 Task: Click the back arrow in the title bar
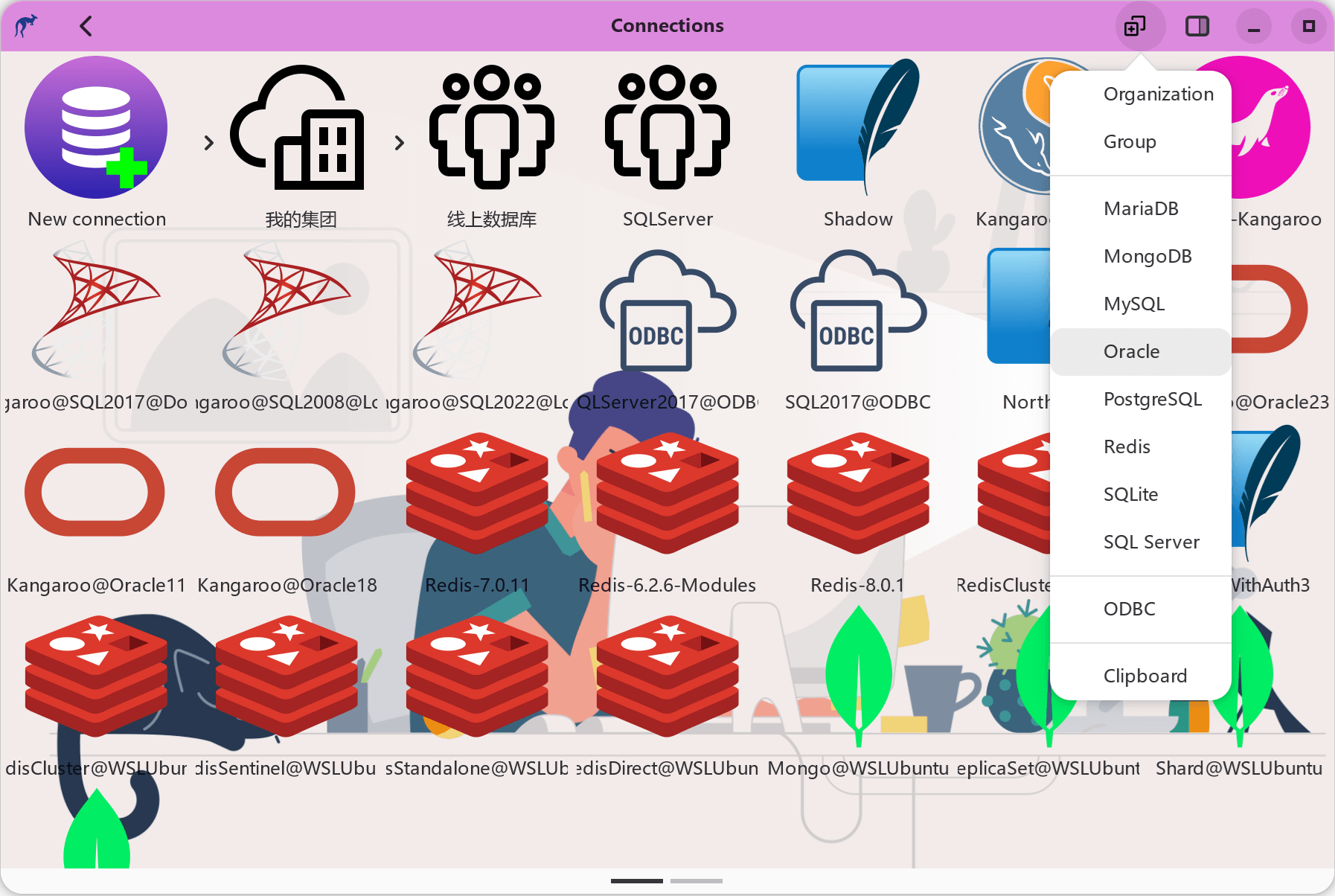click(85, 25)
